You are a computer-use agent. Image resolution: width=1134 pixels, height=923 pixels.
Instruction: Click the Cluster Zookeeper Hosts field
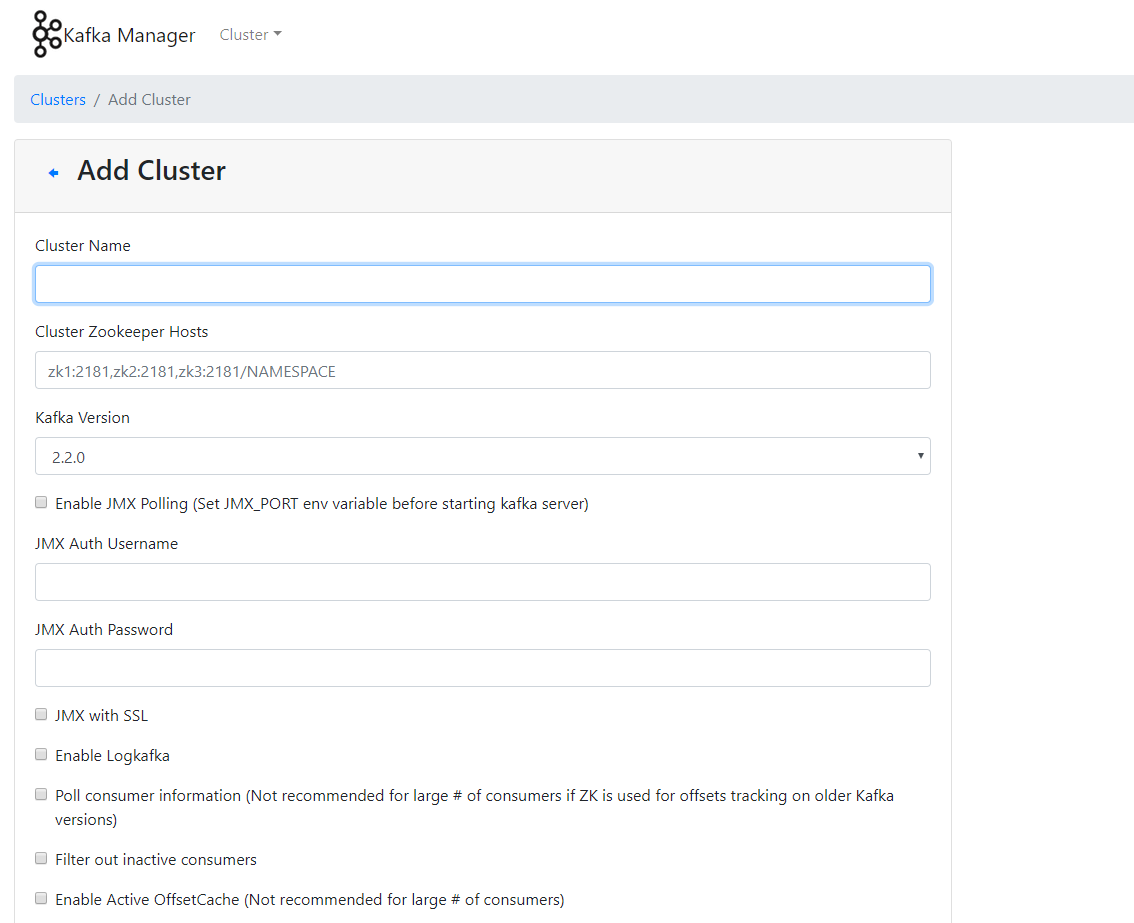tap(482, 370)
